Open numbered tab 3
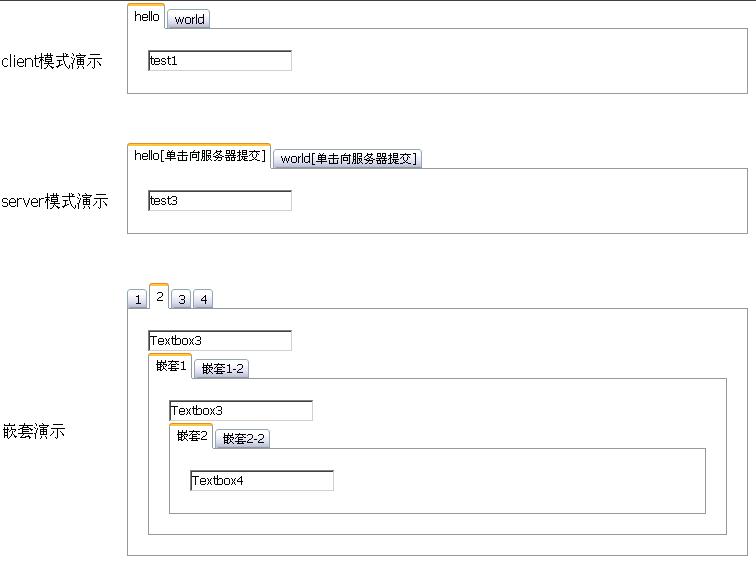Viewport: 756px width, 563px height. [181, 299]
